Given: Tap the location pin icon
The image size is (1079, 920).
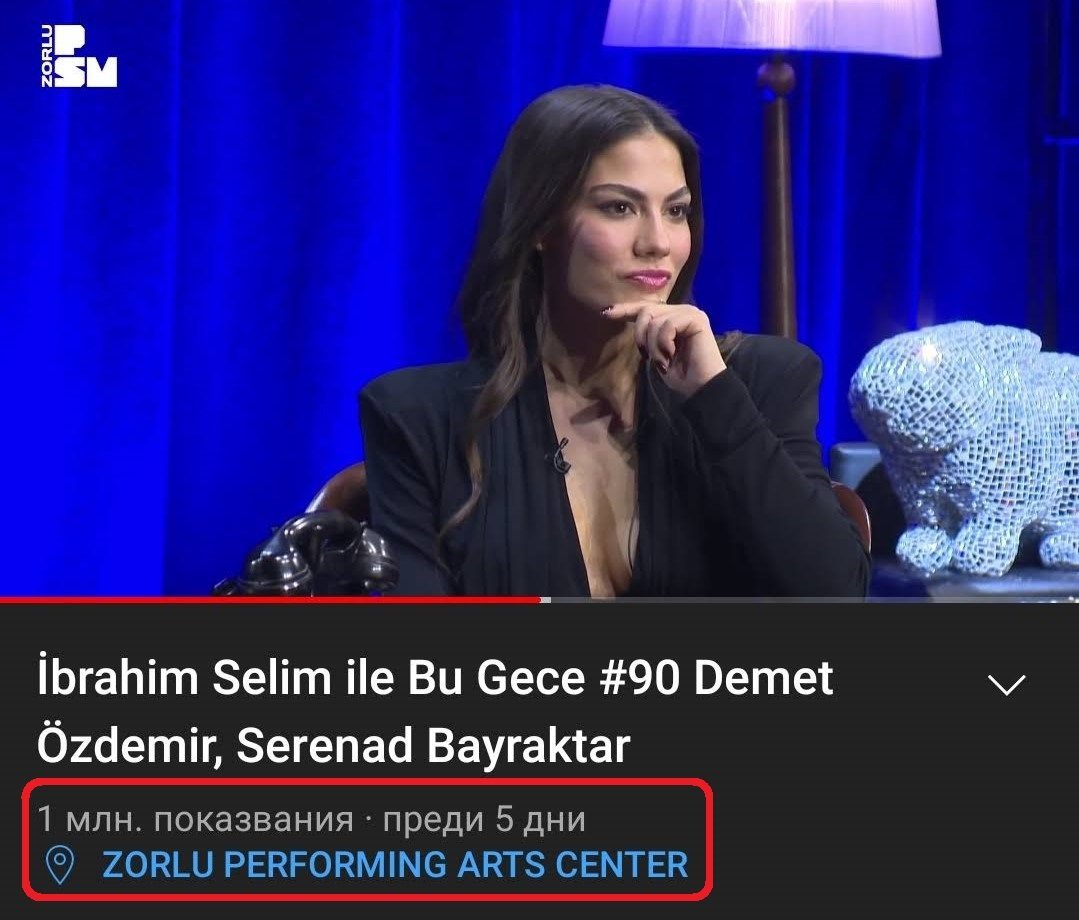Looking at the screenshot, I should click(59, 866).
